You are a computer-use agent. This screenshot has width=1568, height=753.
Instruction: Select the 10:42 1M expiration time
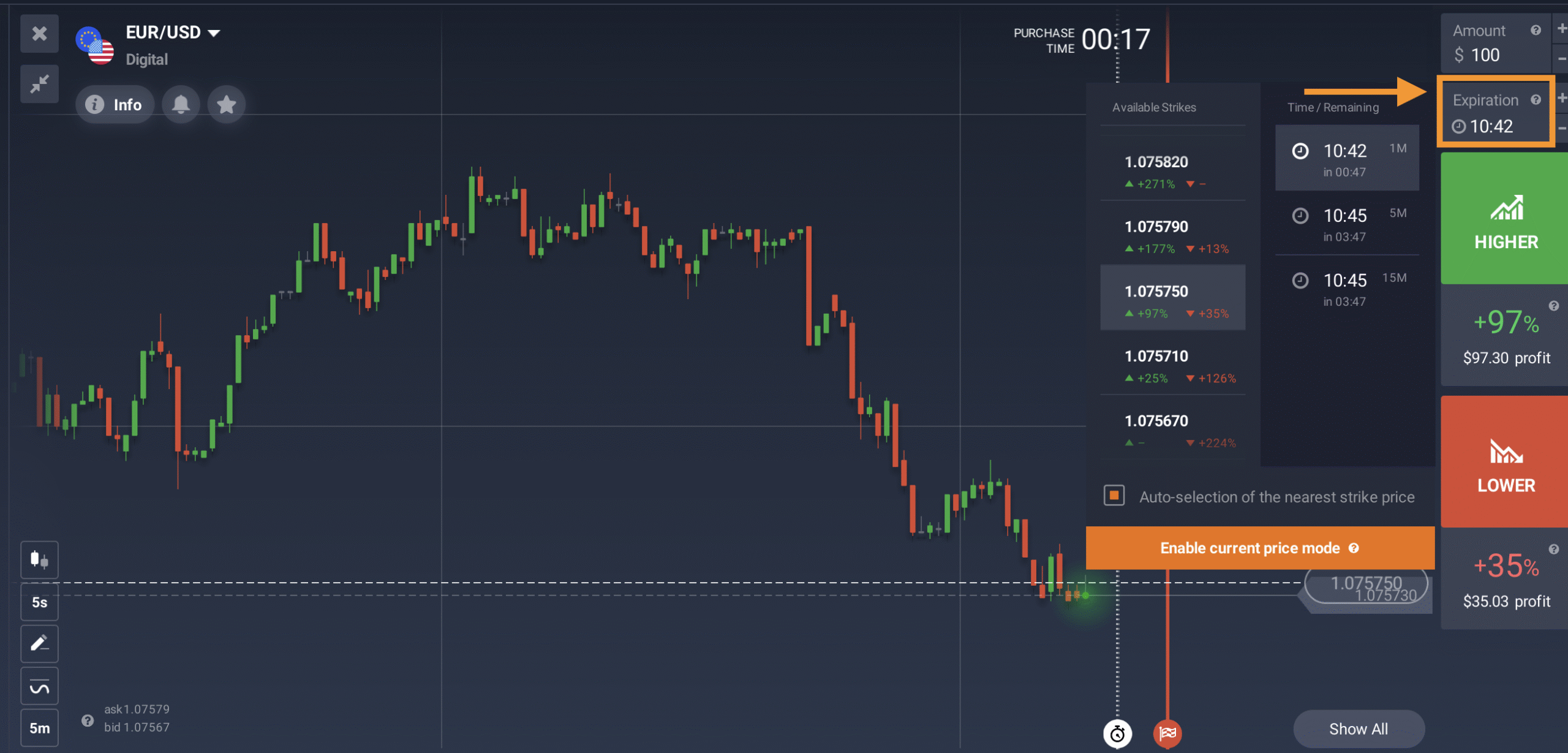[1346, 159]
